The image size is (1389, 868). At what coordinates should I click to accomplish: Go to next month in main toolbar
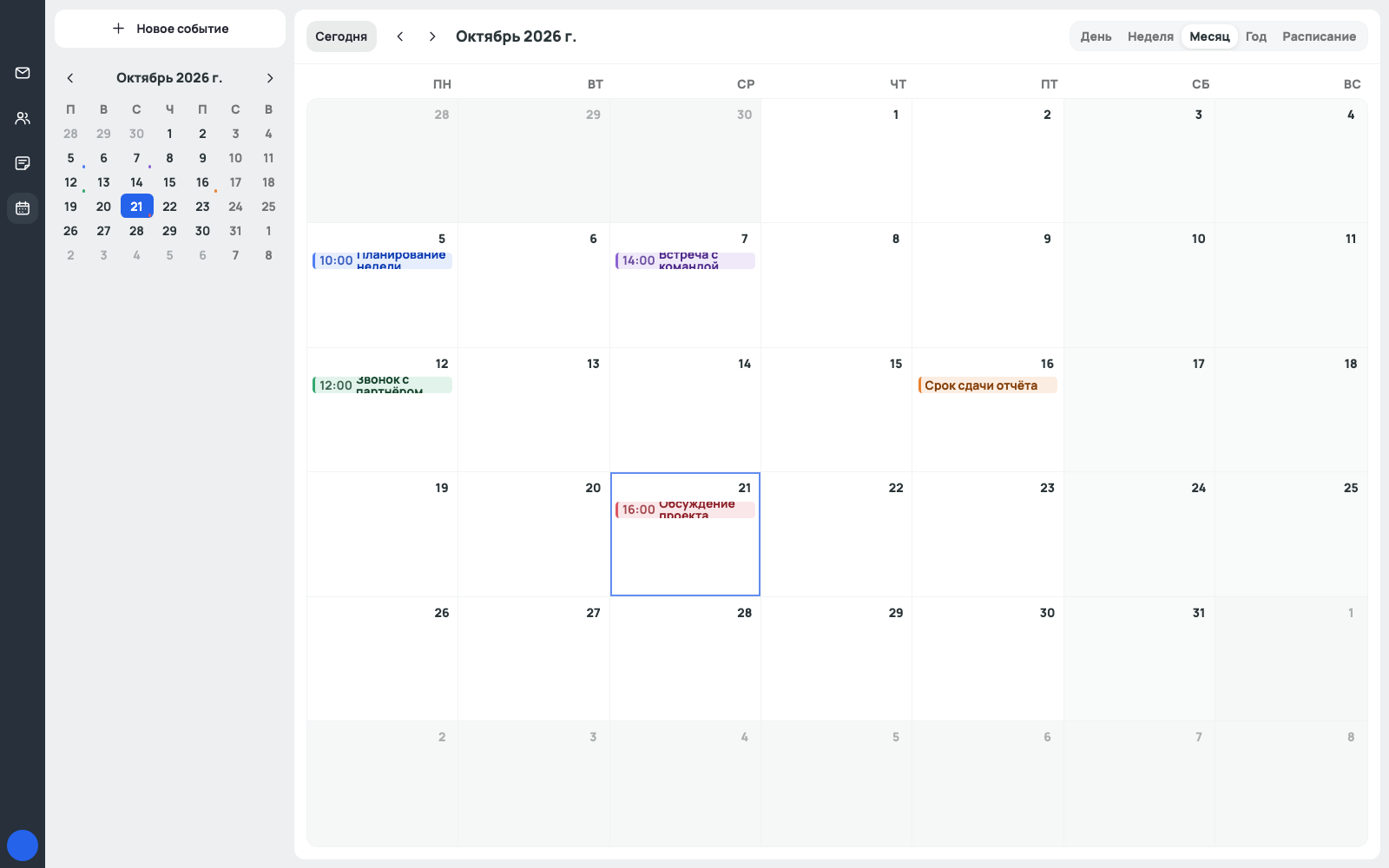coord(432,36)
